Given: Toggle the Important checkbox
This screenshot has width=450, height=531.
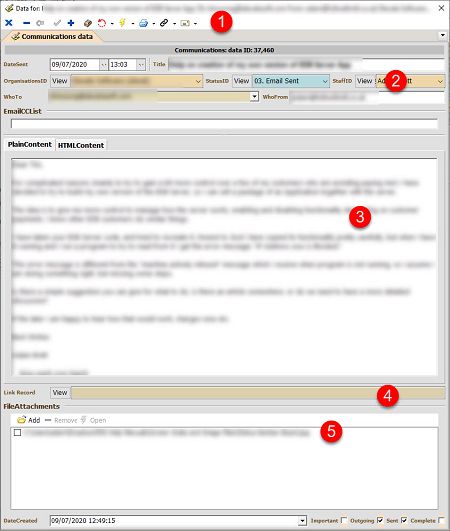Looking at the screenshot, I should click(344, 520).
